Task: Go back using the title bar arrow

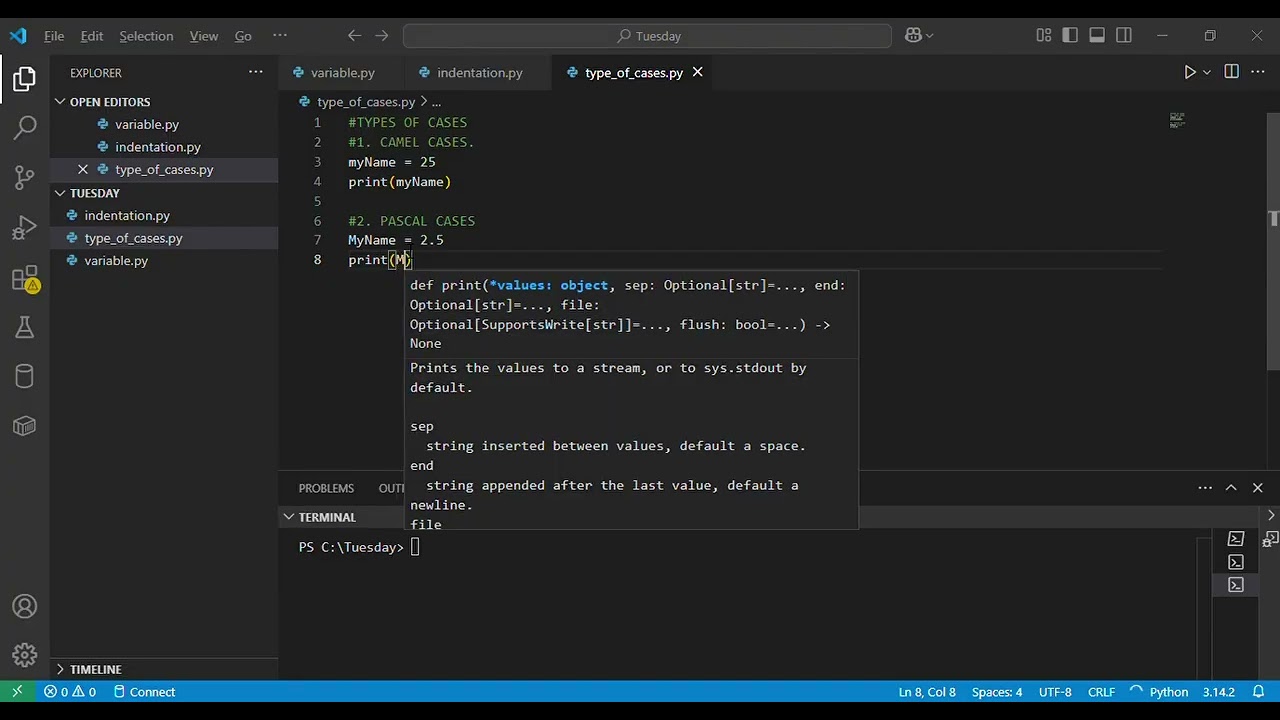Action: 354,35
